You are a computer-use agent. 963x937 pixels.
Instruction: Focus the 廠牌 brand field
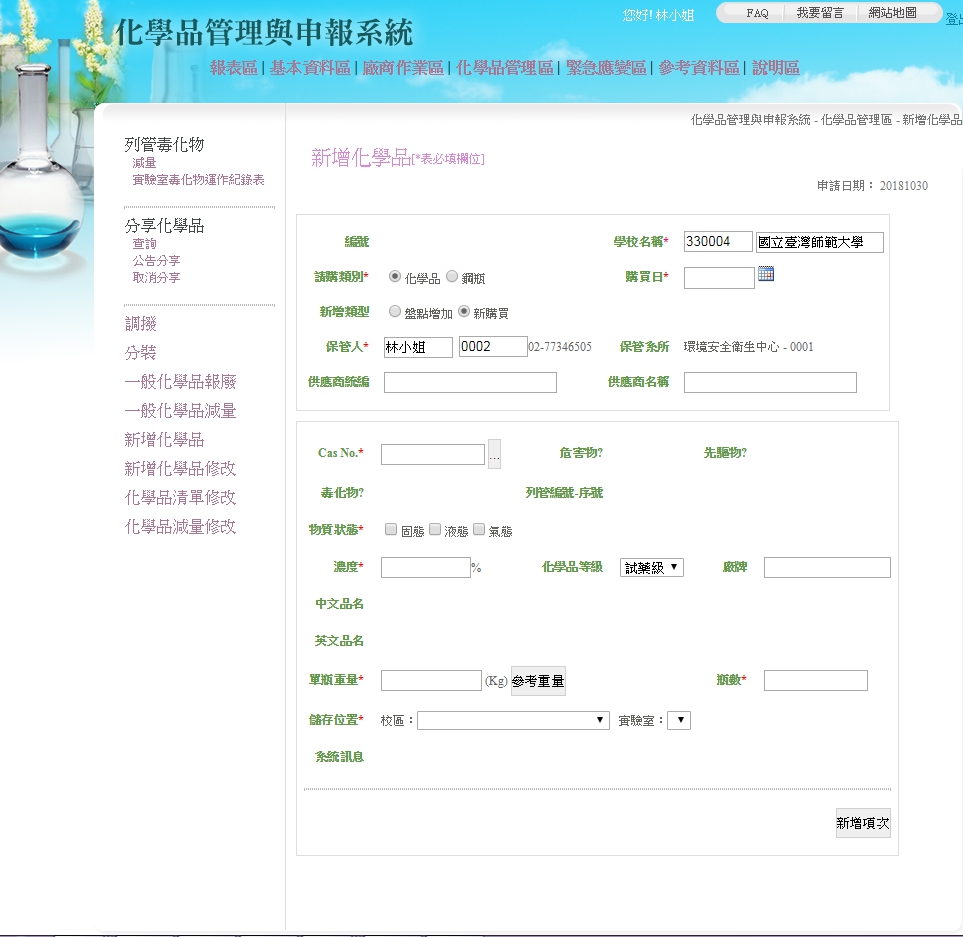[x=827, y=567]
